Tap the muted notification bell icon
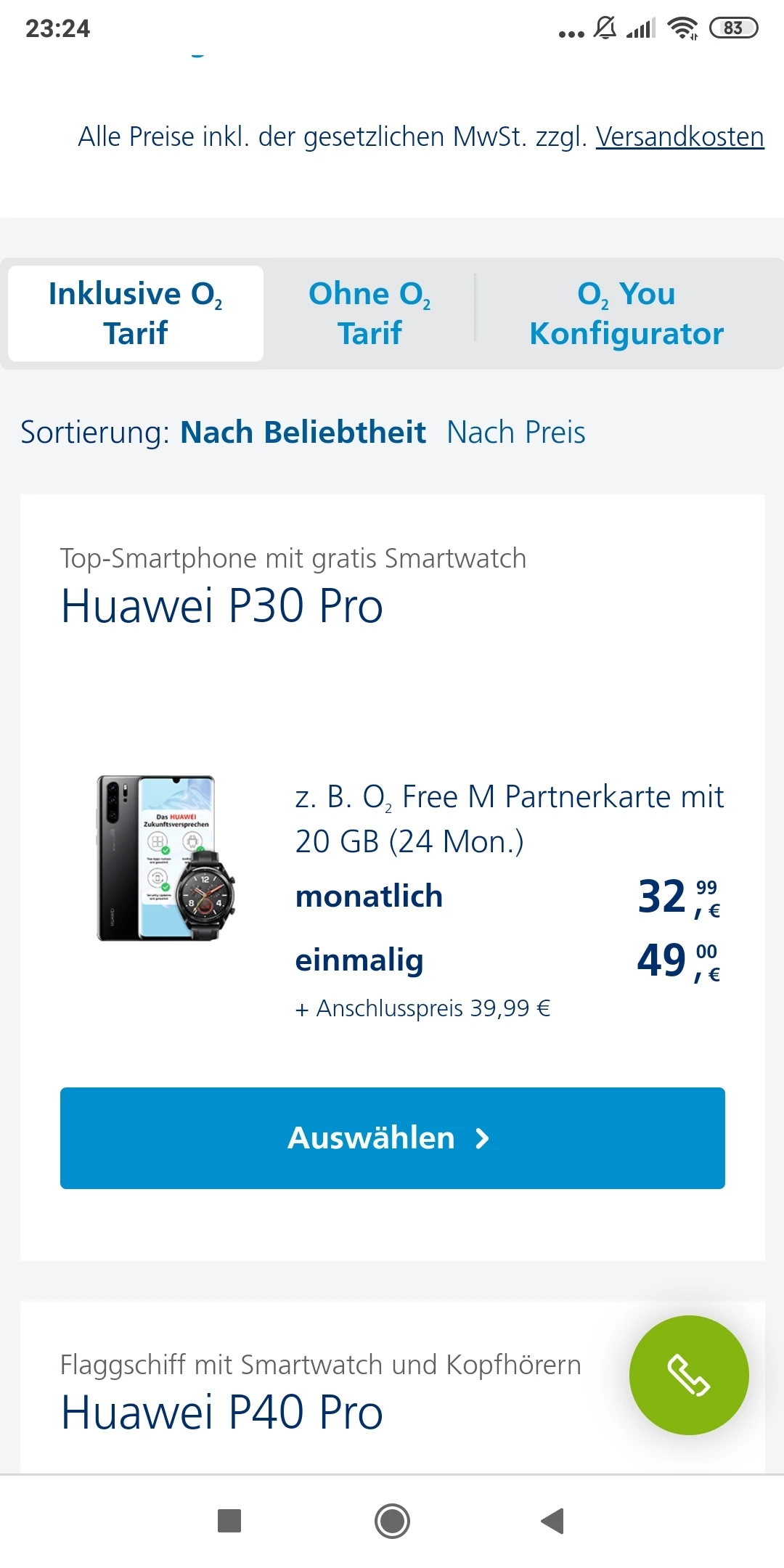The image size is (784, 1568). click(x=605, y=28)
